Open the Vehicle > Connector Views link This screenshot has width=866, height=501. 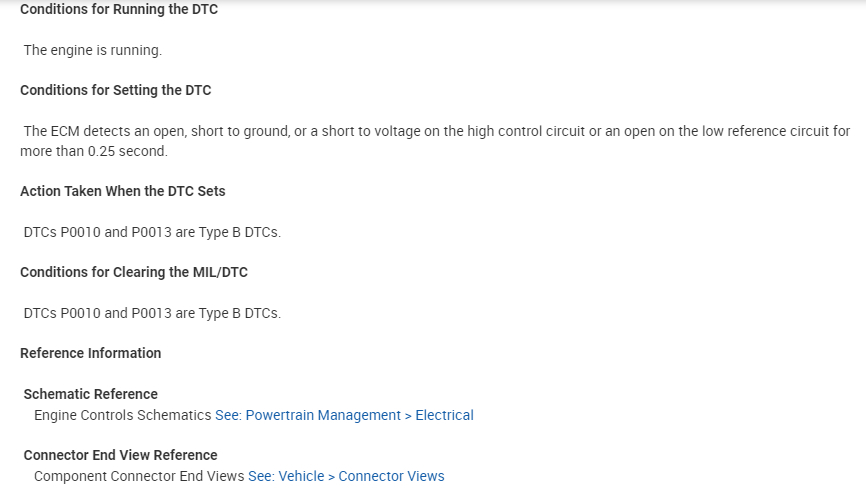pyautogui.click(x=346, y=476)
